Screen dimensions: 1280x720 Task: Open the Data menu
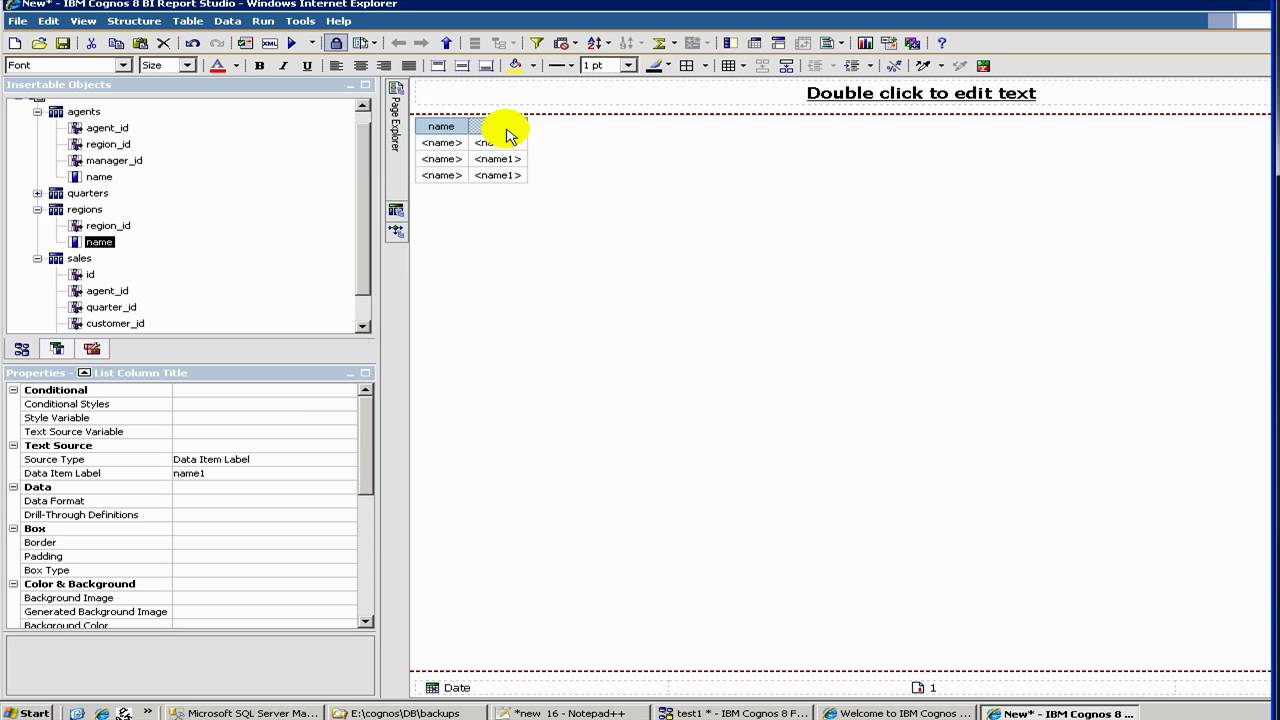tap(227, 21)
